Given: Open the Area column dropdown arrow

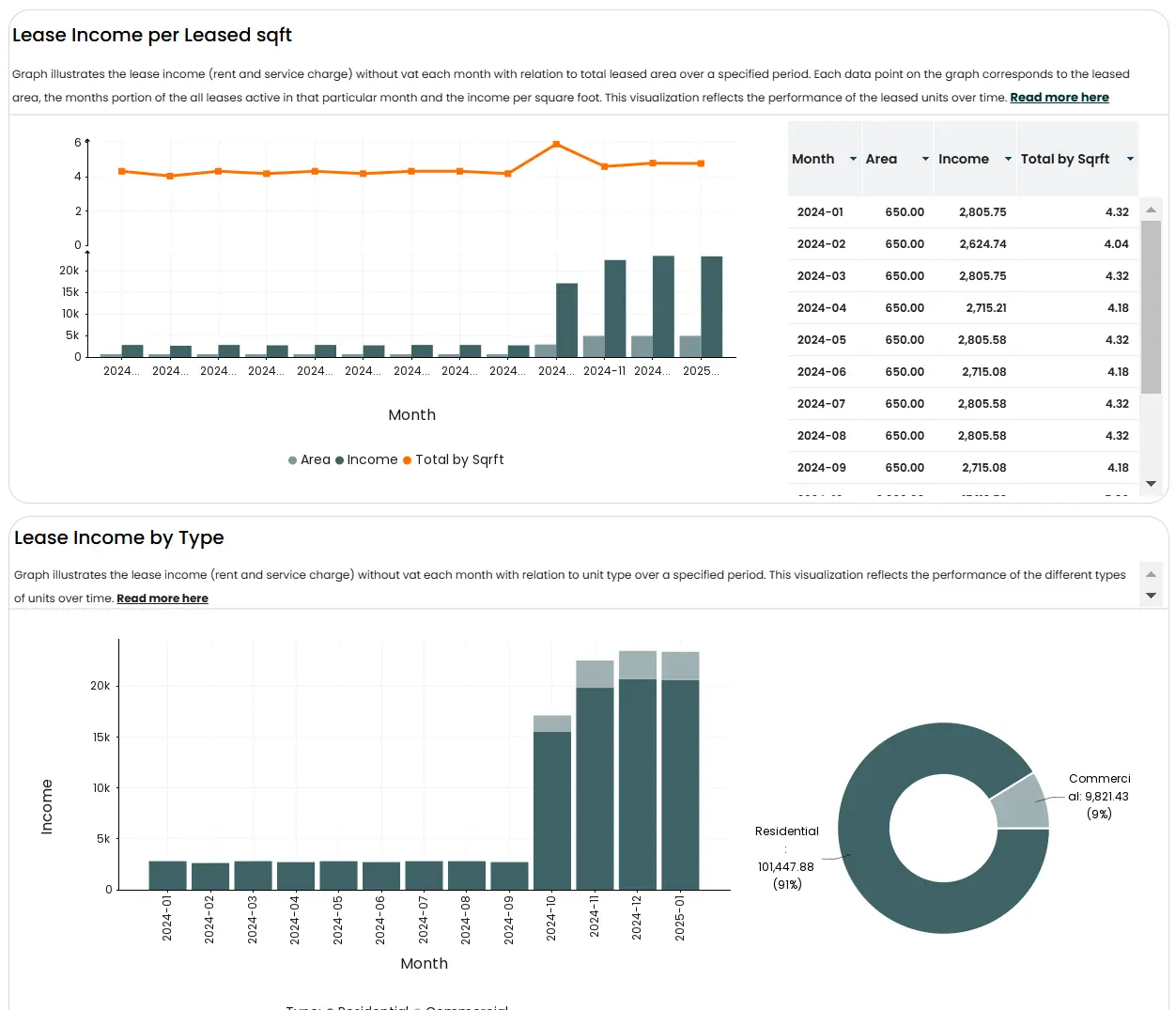Looking at the screenshot, I should tap(925, 159).
